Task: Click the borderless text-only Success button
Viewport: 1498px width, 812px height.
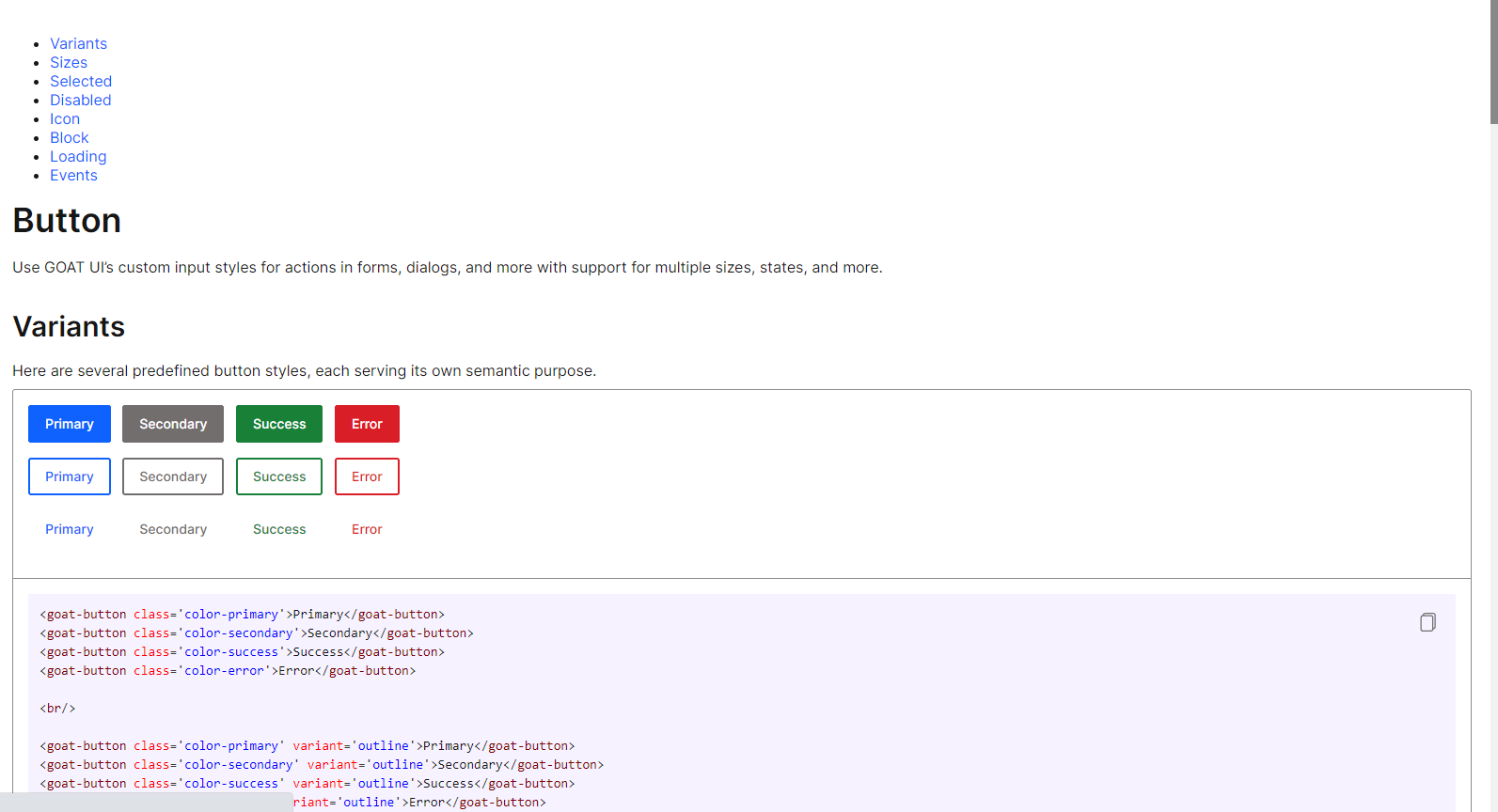Action: 279,529
